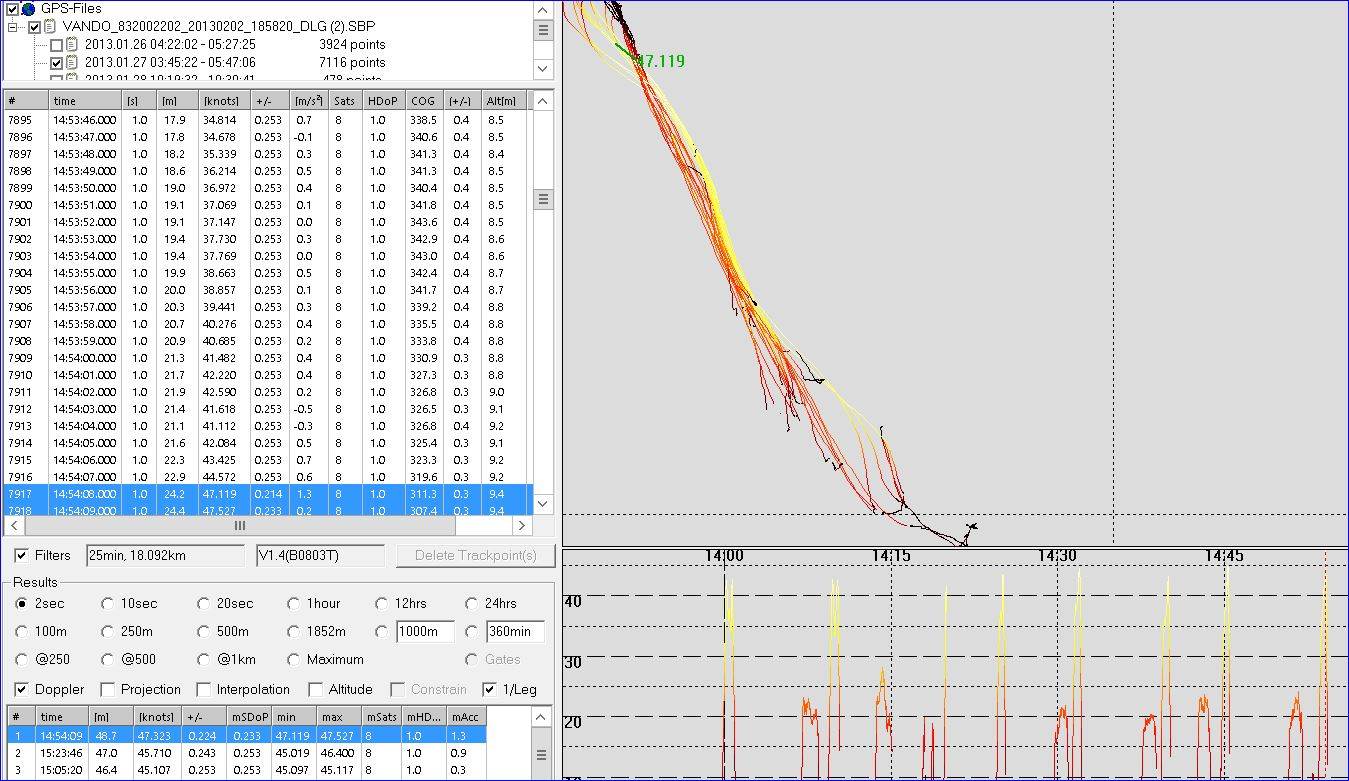Click file tree scroll-up arrow
1349x781 pixels.
pos(543,9)
